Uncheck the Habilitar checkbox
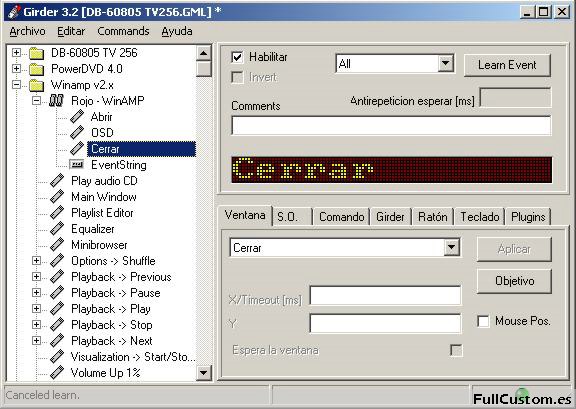The image size is (576, 409). [x=237, y=57]
